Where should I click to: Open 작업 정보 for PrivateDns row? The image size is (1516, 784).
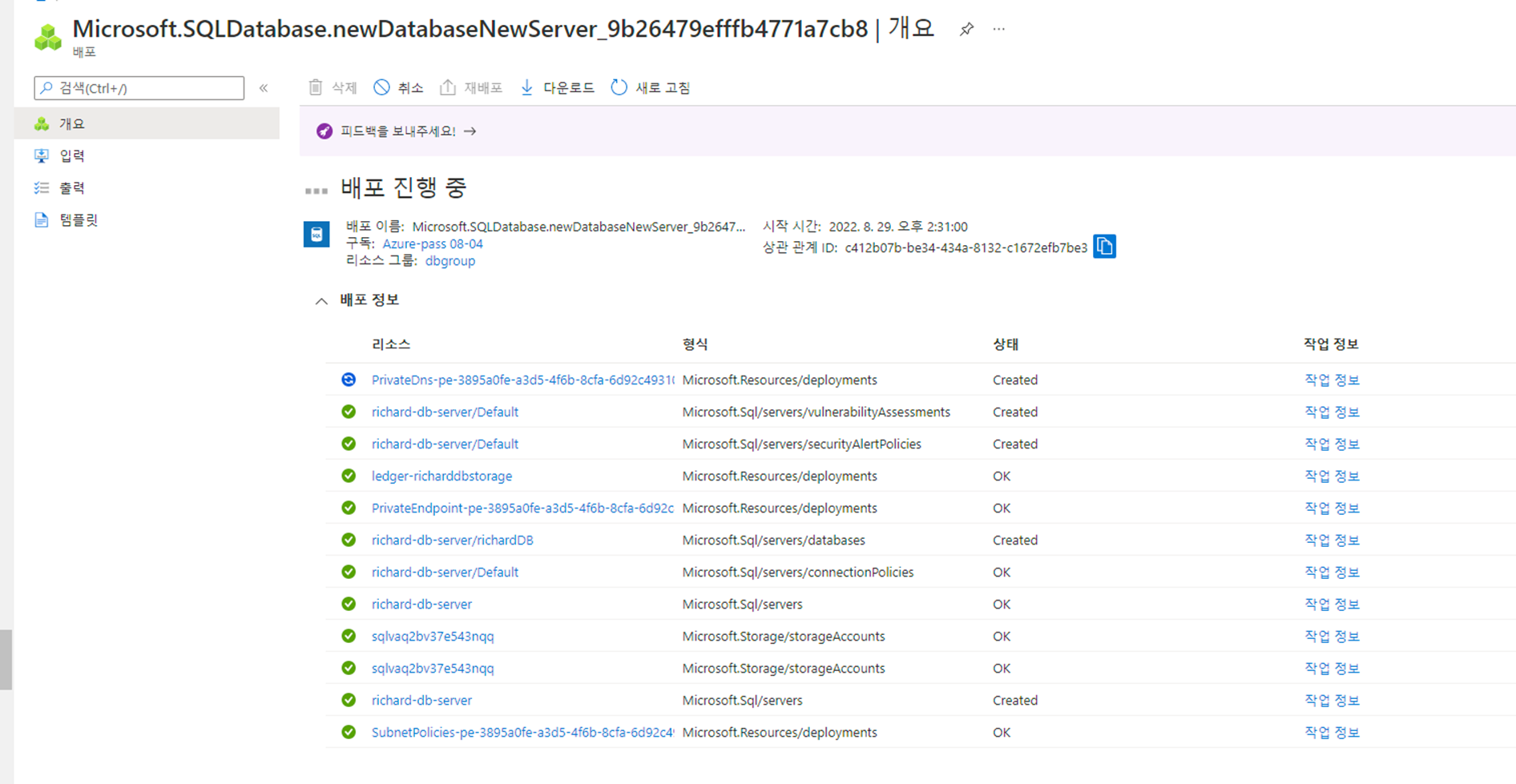click(x=1332, y=380)
